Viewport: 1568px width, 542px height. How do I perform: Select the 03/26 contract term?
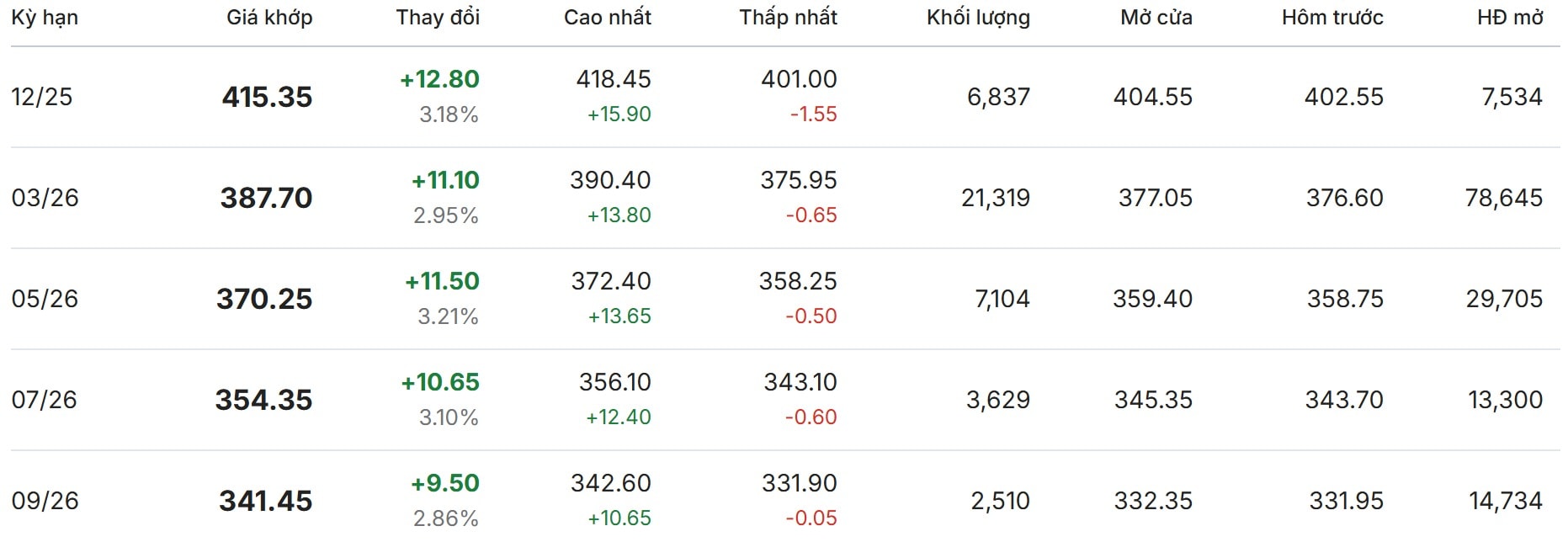45,198
